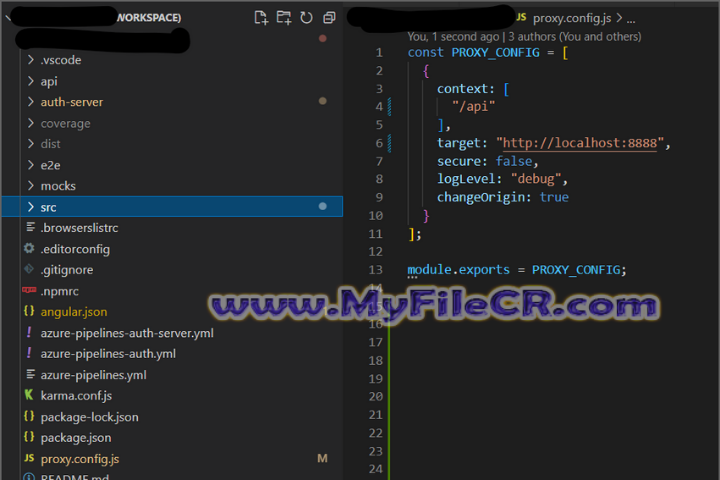Click on PROXY_CONFIG in line 1

[x=495, y=53]
